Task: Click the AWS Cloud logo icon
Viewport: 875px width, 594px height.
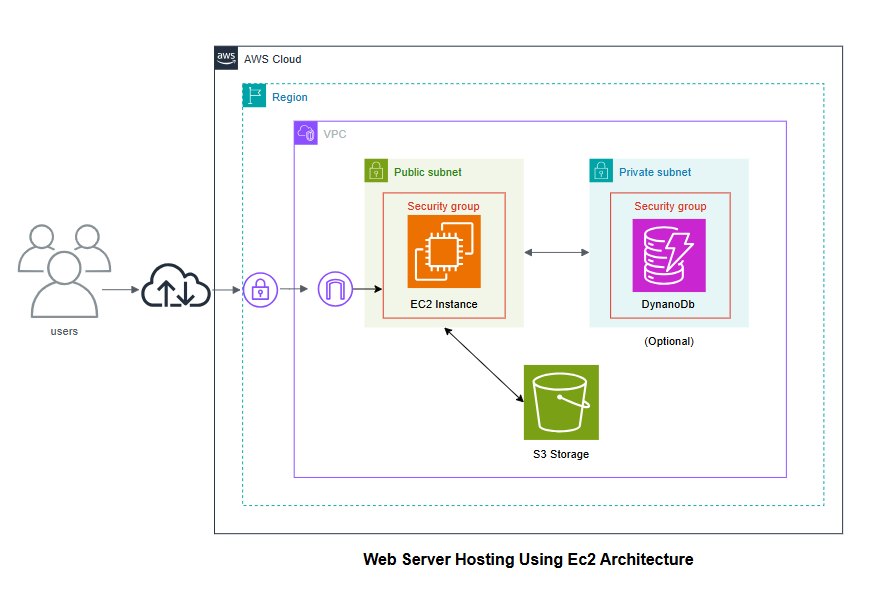Action: pyautogui.click(x=225, y=58)
